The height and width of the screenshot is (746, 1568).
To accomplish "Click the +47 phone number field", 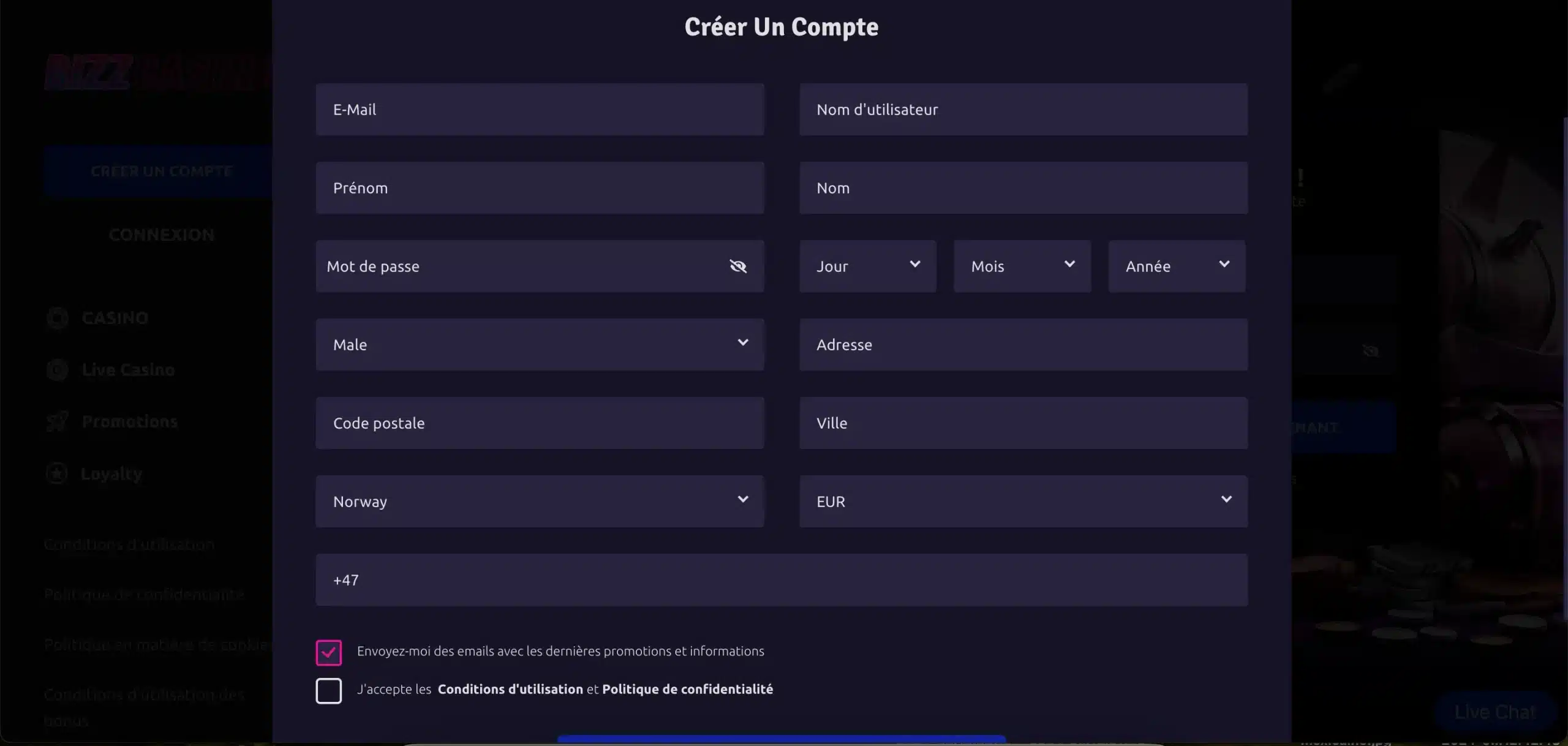I will point(782,580).
